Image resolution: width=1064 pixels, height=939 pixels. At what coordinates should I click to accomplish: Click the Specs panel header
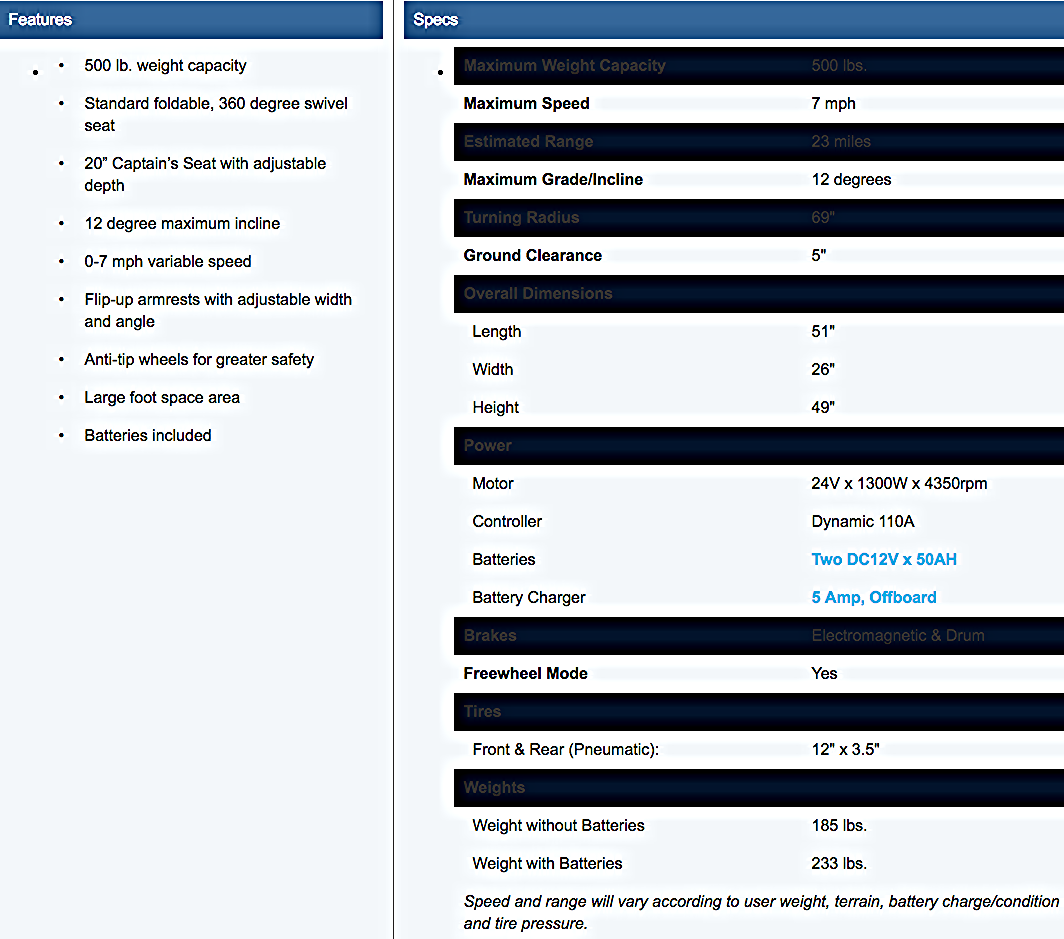pyautogui.click(x=734, y=20)
